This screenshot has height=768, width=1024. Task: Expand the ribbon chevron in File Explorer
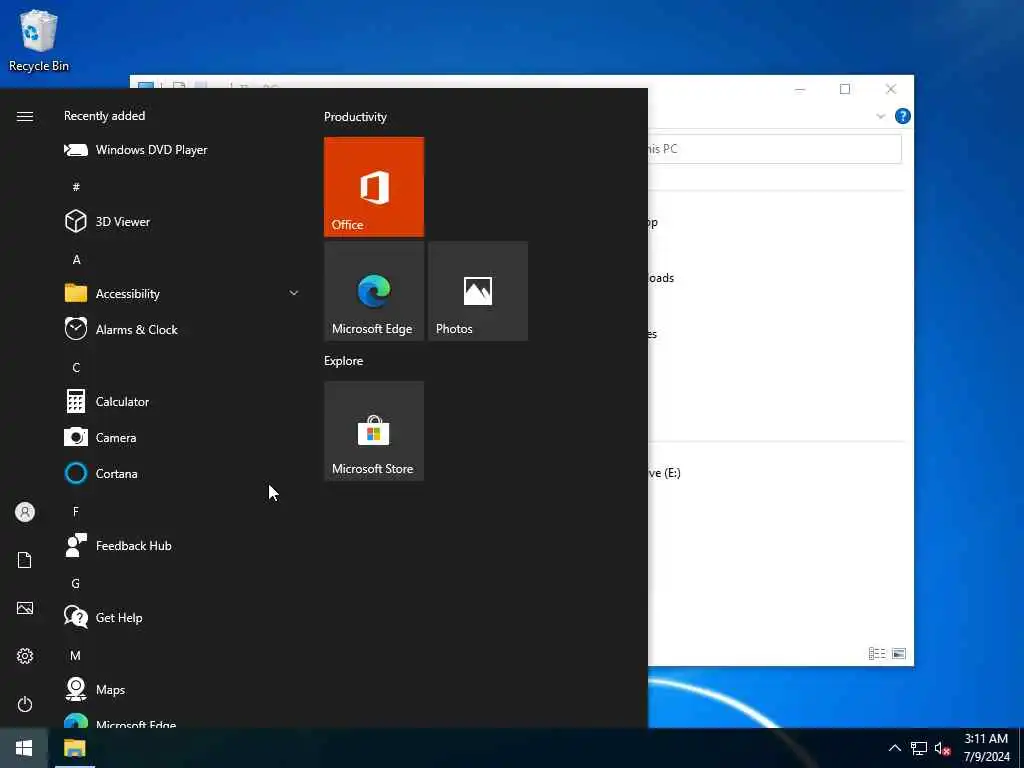880,116
